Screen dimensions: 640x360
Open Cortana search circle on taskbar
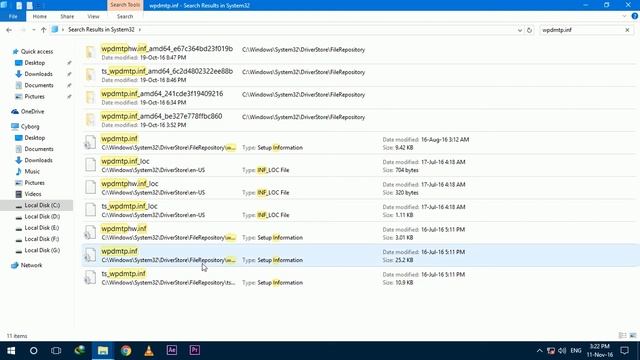point(33,351)
